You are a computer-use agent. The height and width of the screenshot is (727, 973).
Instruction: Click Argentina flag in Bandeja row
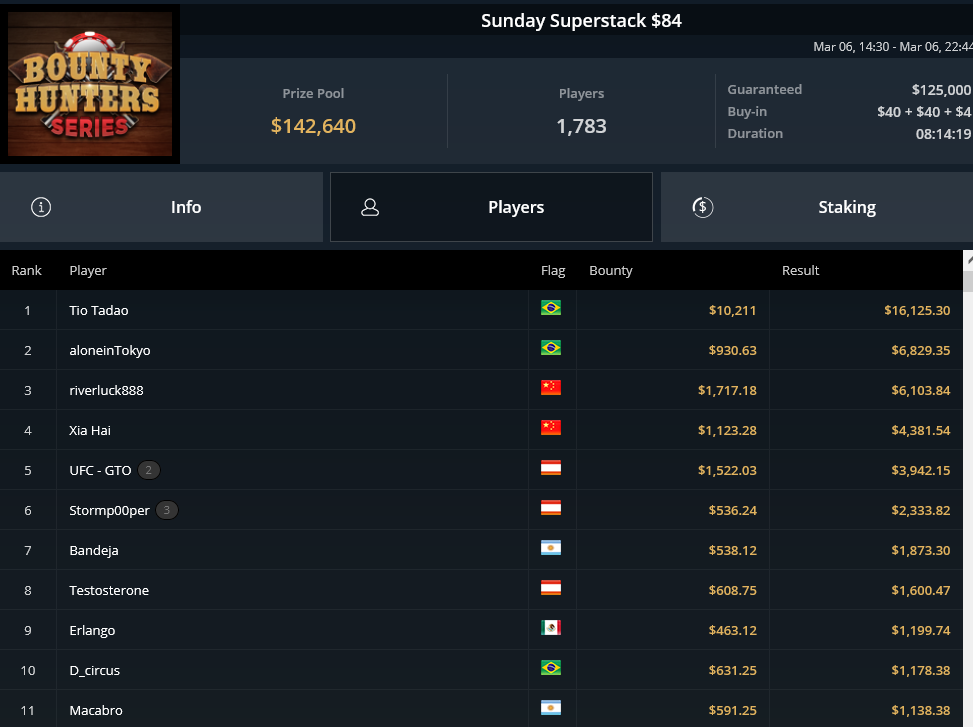coord(550,548)
